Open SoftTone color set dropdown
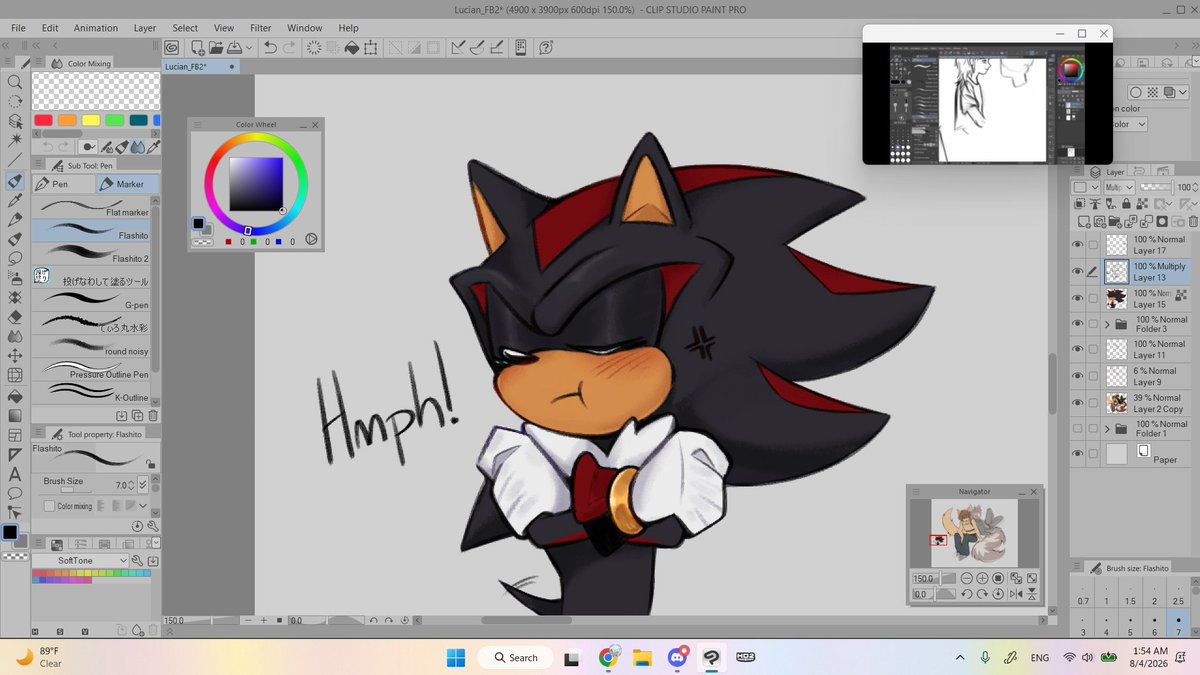The height and width of the screenshot is (675, 1200). pyautogui.click(x=80, y=561)
